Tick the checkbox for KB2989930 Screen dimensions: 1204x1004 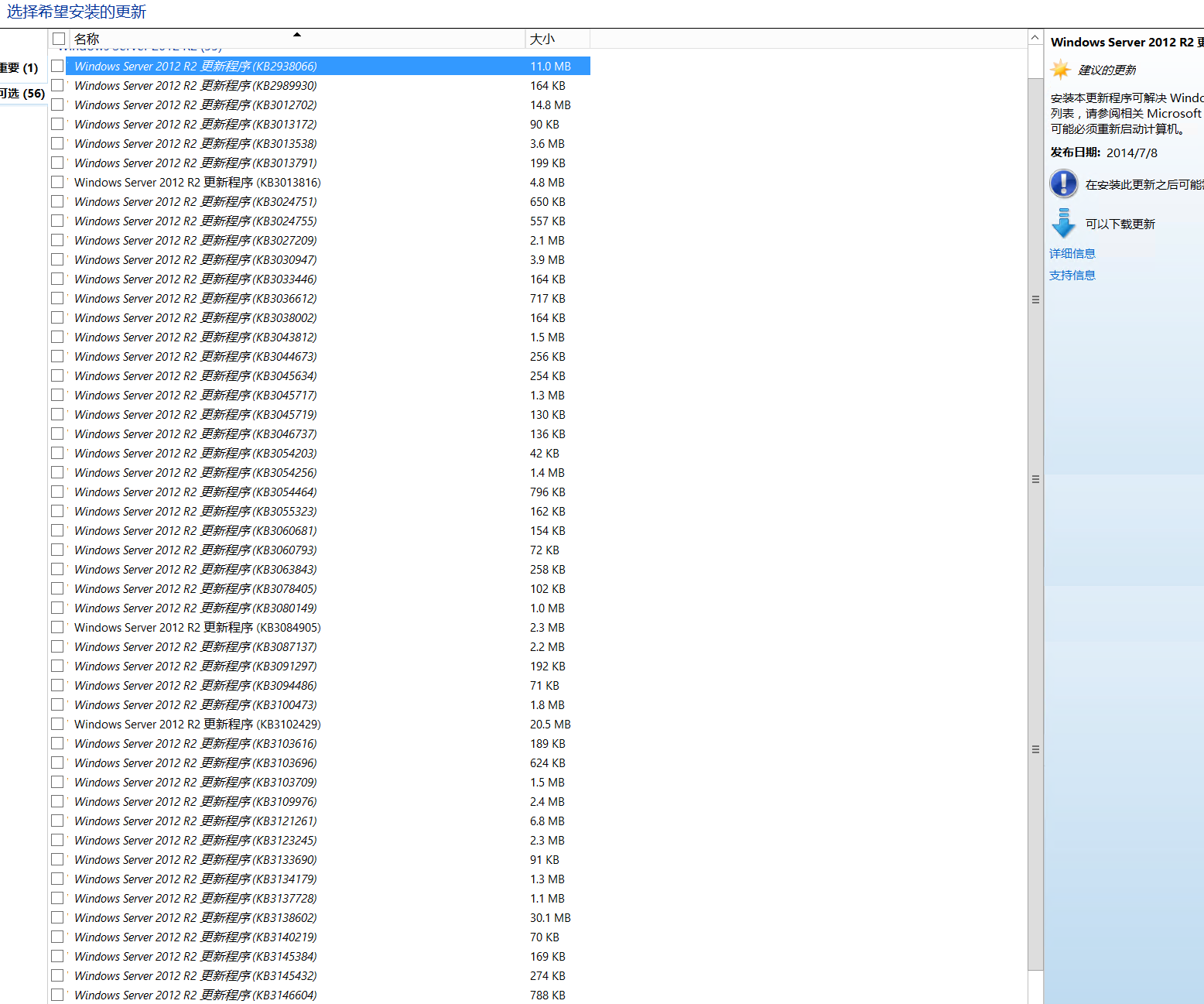[57, 85]
